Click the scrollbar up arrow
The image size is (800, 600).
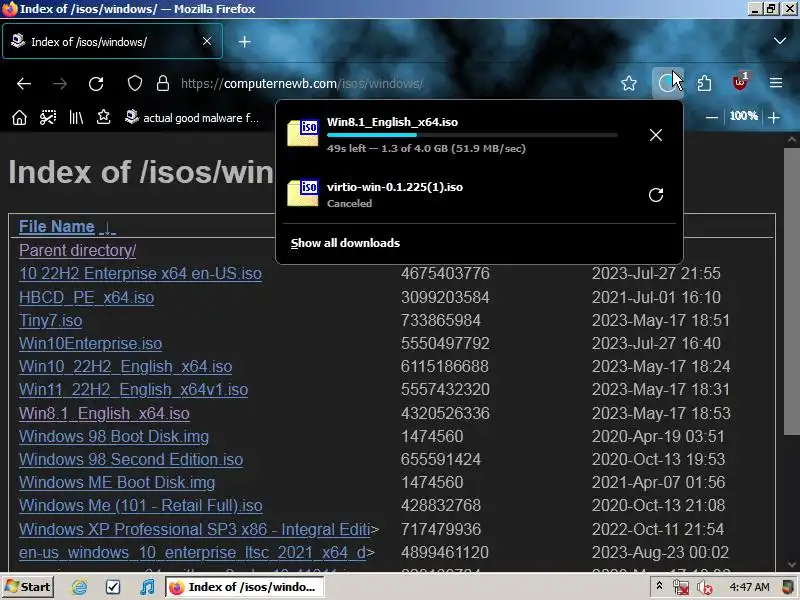791,139
